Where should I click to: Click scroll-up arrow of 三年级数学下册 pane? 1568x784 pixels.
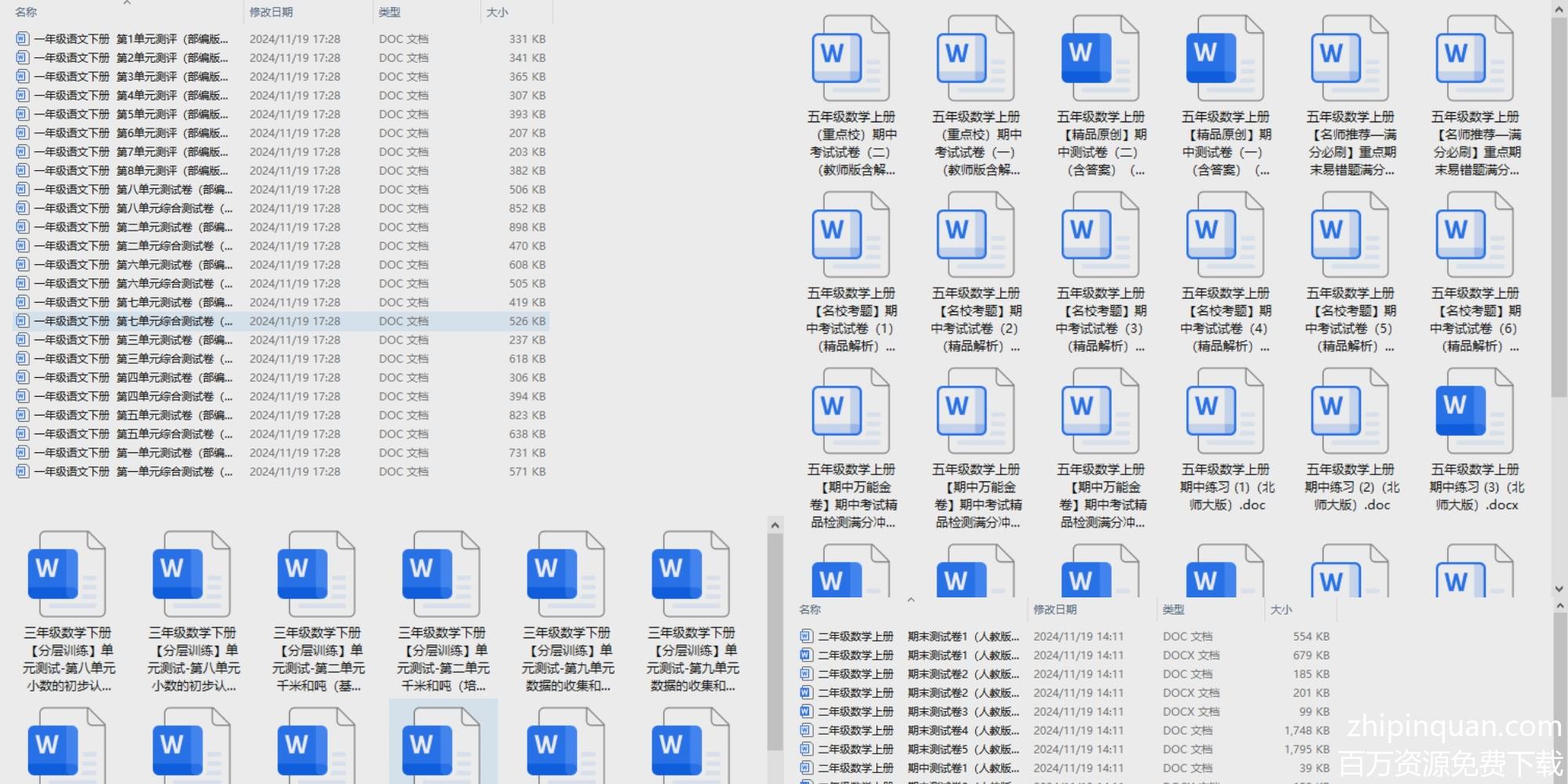tap(775, 525)
